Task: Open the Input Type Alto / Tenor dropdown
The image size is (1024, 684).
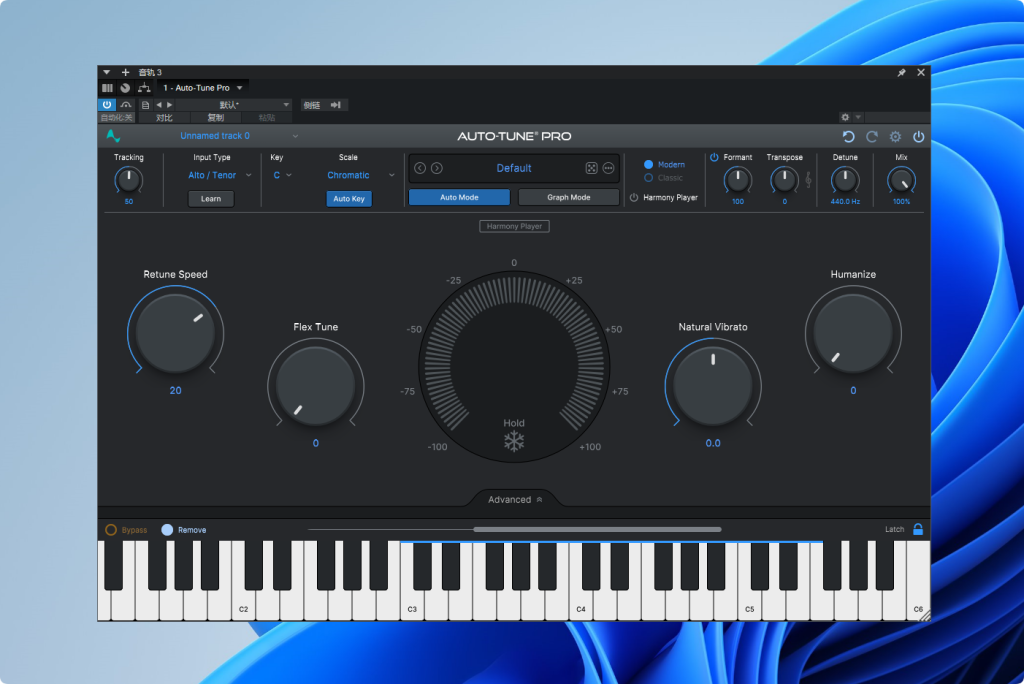Action: (x=219, y=175)
